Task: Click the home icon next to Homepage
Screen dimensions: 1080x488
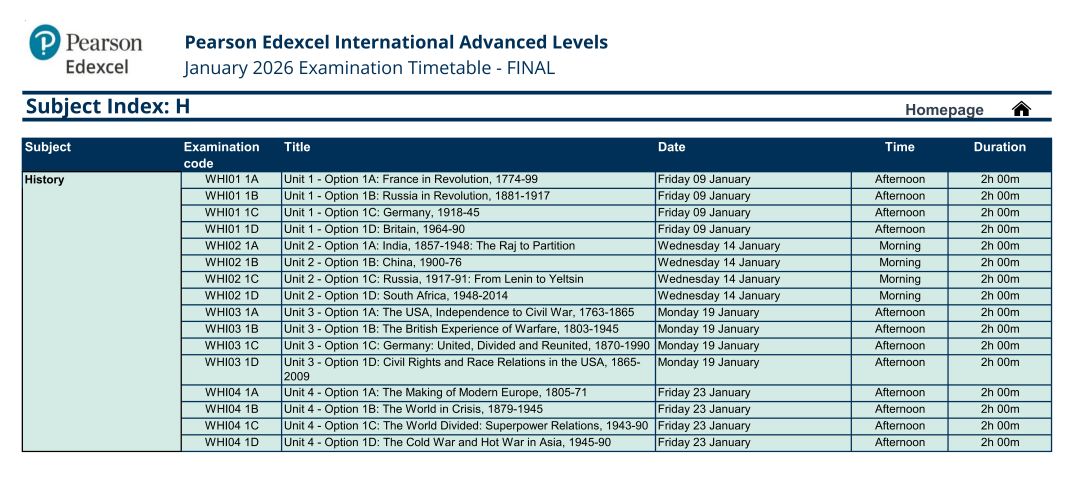Action: 1021,109
